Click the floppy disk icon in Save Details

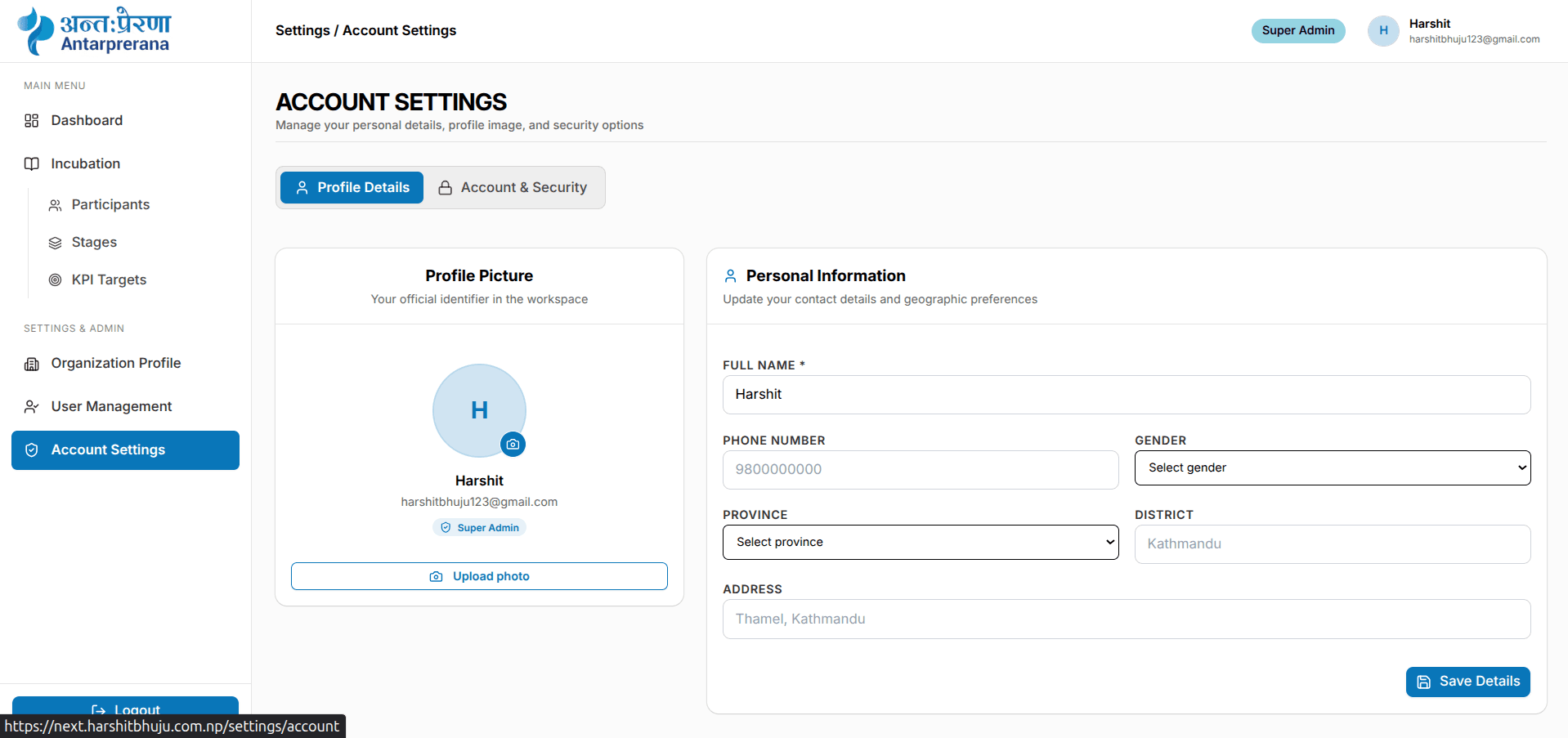[1424, 682]
